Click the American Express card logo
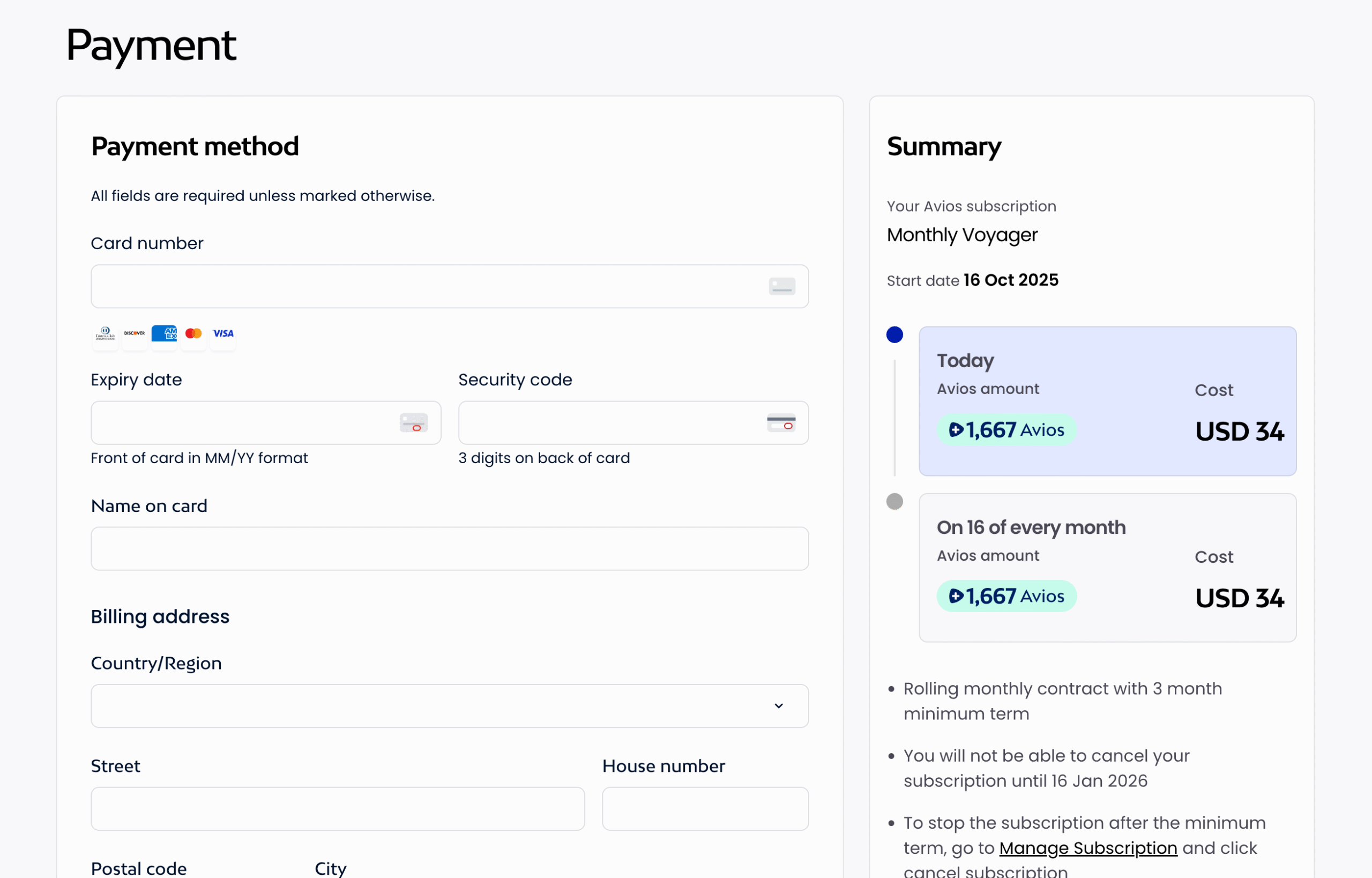Screen dimensions: 1372x878 [x=164, y=333]
